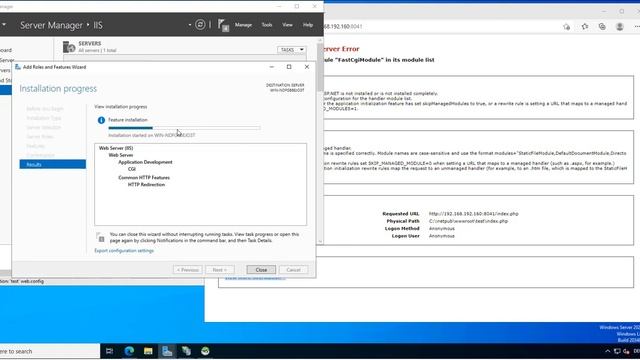Click the Previous button in the wizard
The width and height of the screenshot is (640, 360).
pos(187,270)
